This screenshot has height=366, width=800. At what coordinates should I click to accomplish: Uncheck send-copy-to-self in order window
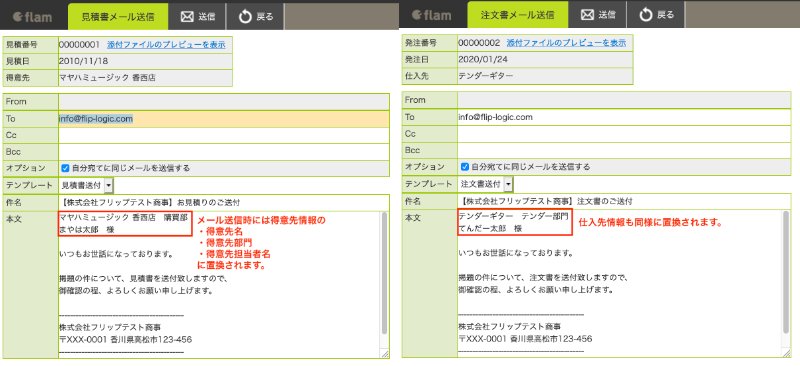(x=464, y=166)
